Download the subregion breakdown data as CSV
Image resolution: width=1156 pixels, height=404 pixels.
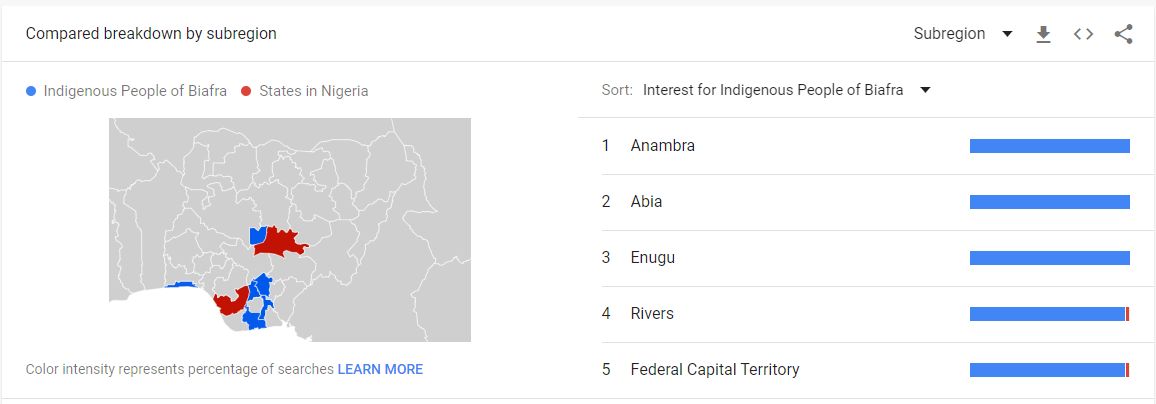(x=1042, y=34)
